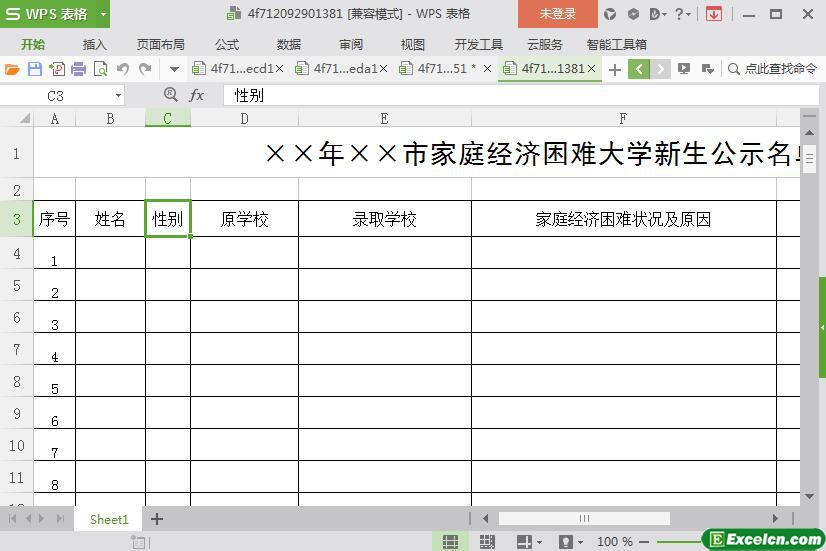Click the formula bar containing 性别

[x=520, y=95]
